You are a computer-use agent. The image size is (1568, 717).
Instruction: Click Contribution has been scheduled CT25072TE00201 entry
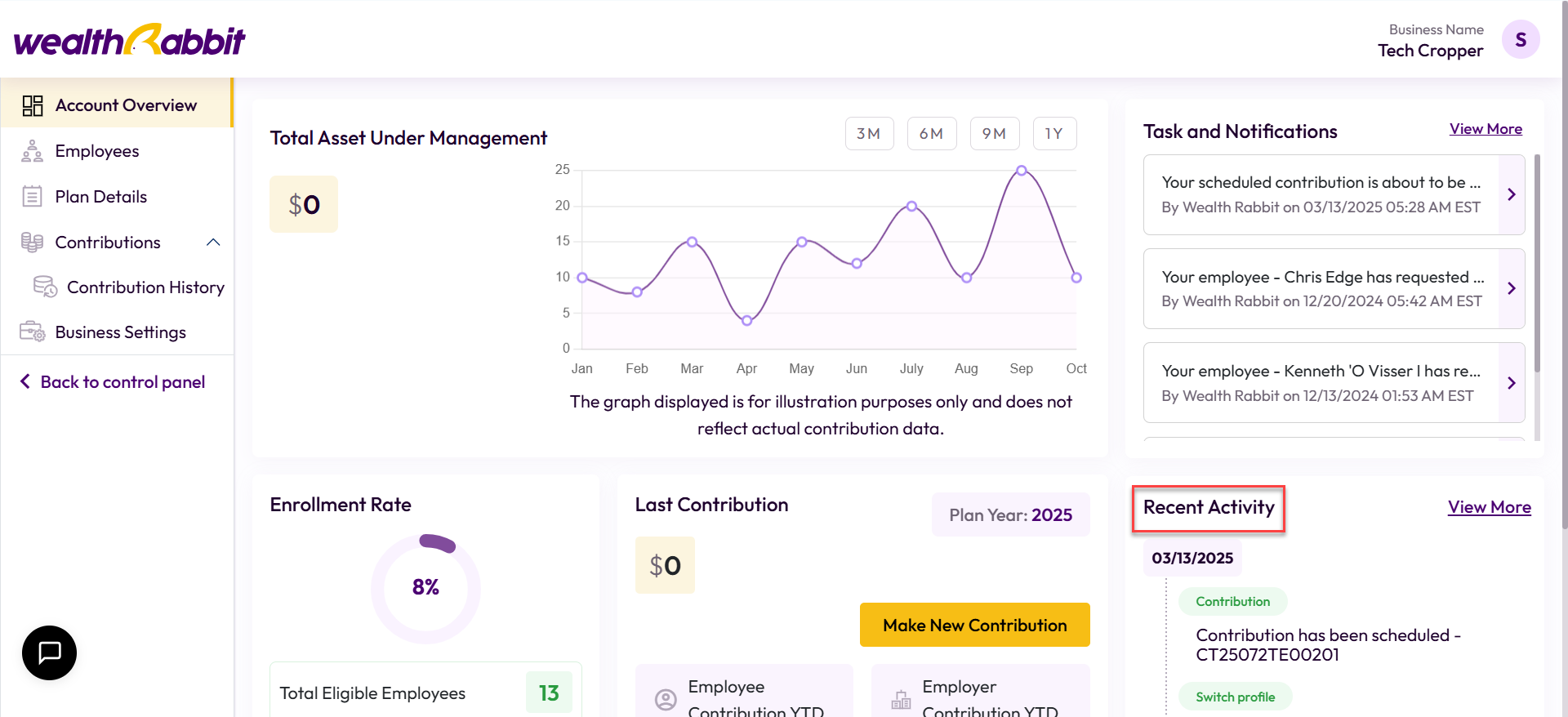[1329, 644]
